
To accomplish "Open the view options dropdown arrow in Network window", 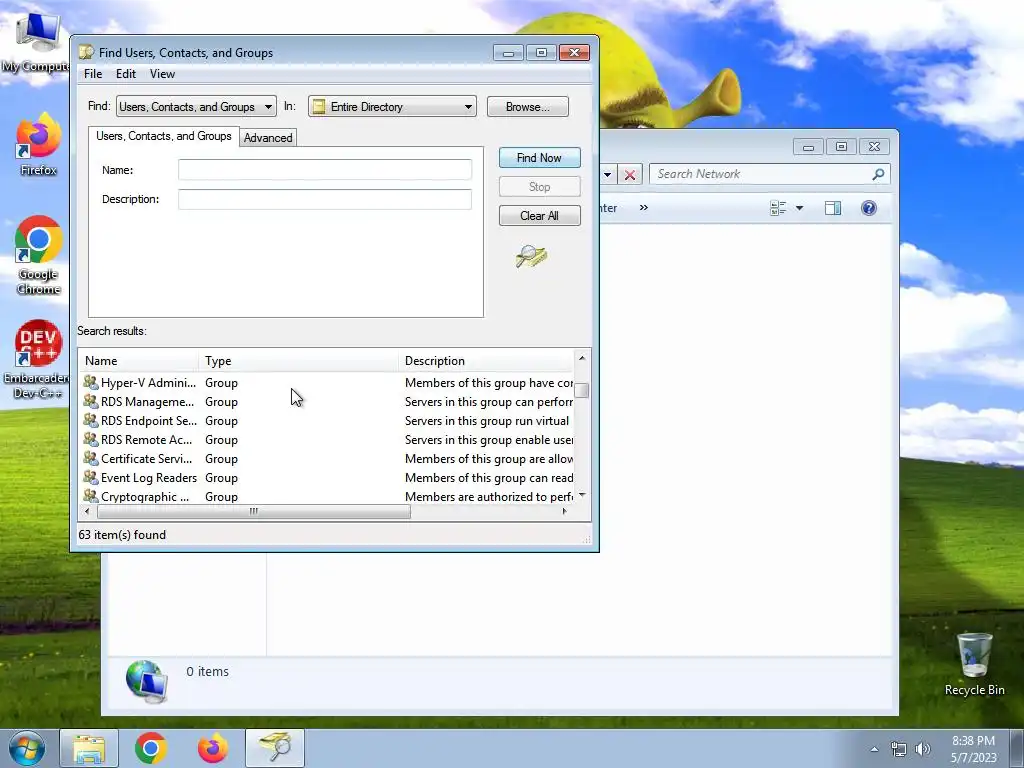I will pos(799,208).
